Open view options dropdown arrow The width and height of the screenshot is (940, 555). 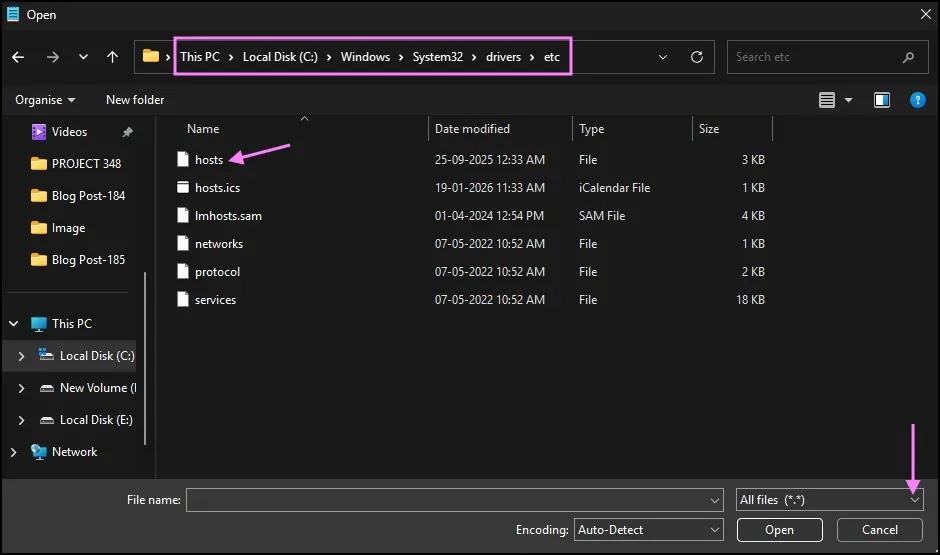(x=848, y=100)
